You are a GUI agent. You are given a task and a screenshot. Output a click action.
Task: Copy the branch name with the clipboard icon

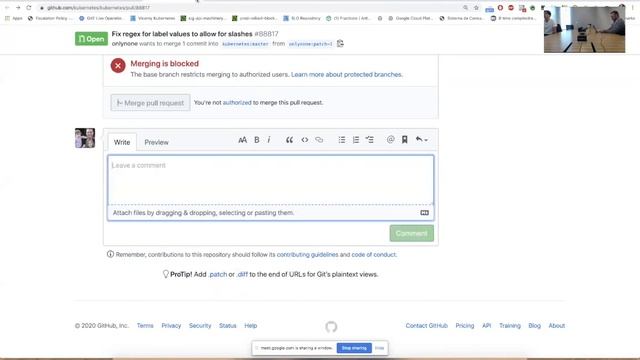pos(340,43)
